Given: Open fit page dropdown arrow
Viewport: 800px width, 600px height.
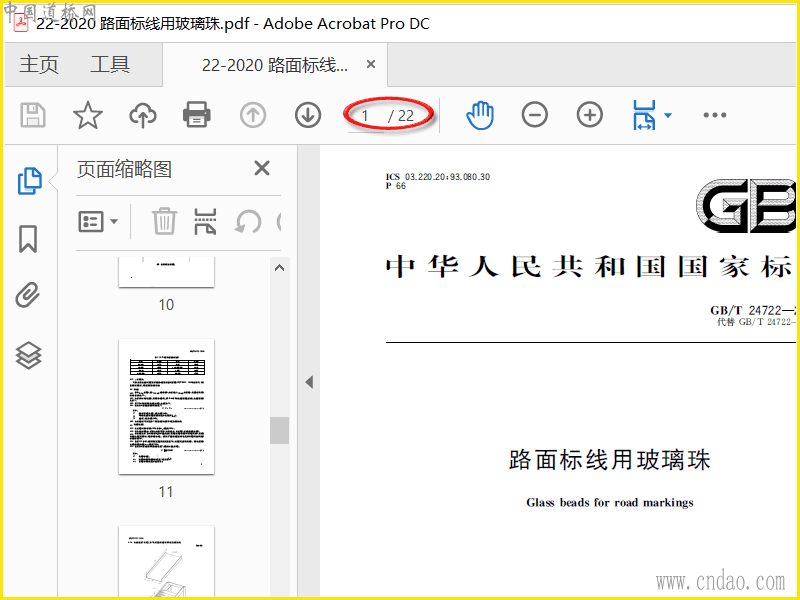Looking at the screenshot, I should coord(668,115).
